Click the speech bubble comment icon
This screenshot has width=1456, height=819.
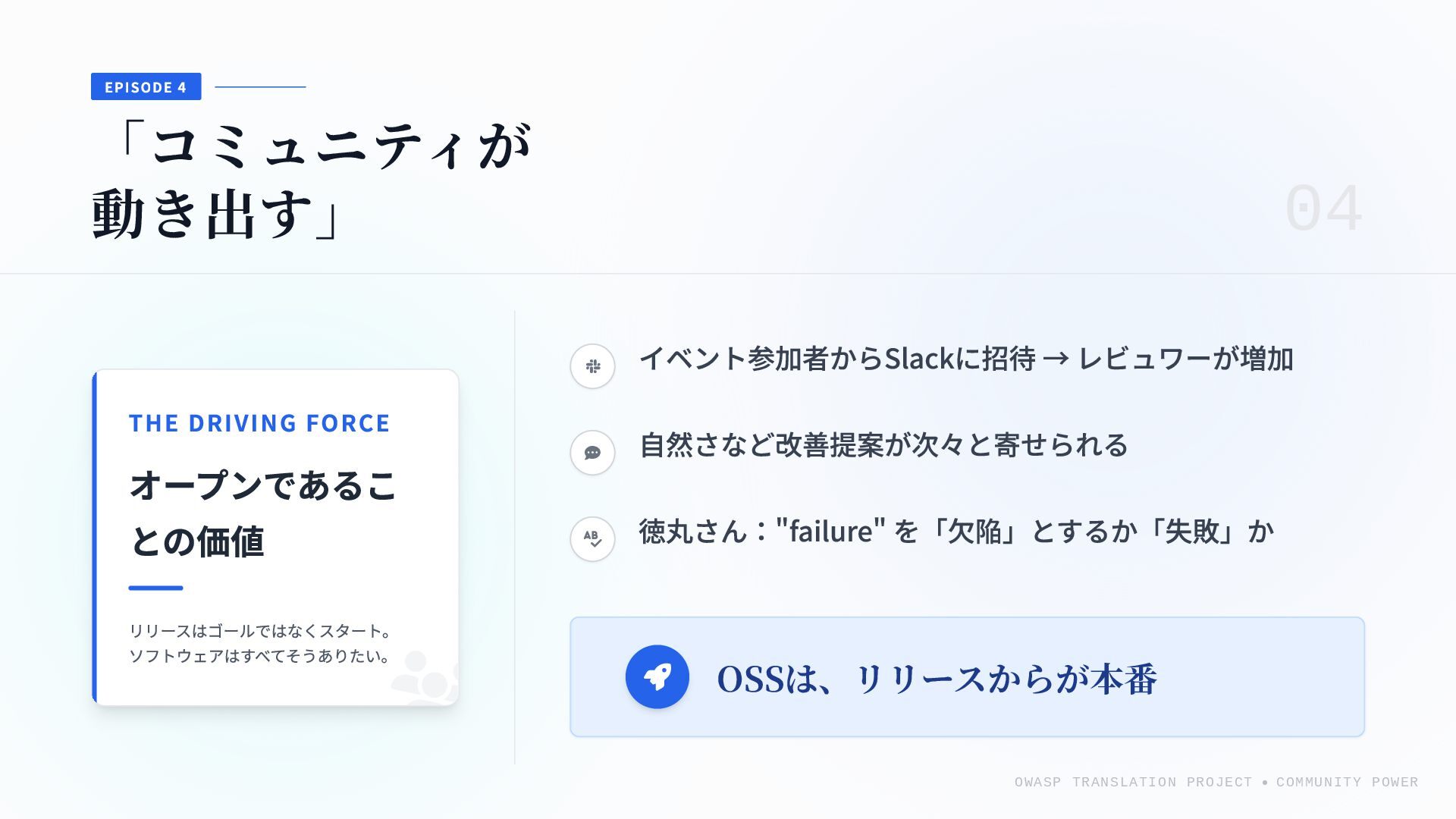click(x=592, y=453)
